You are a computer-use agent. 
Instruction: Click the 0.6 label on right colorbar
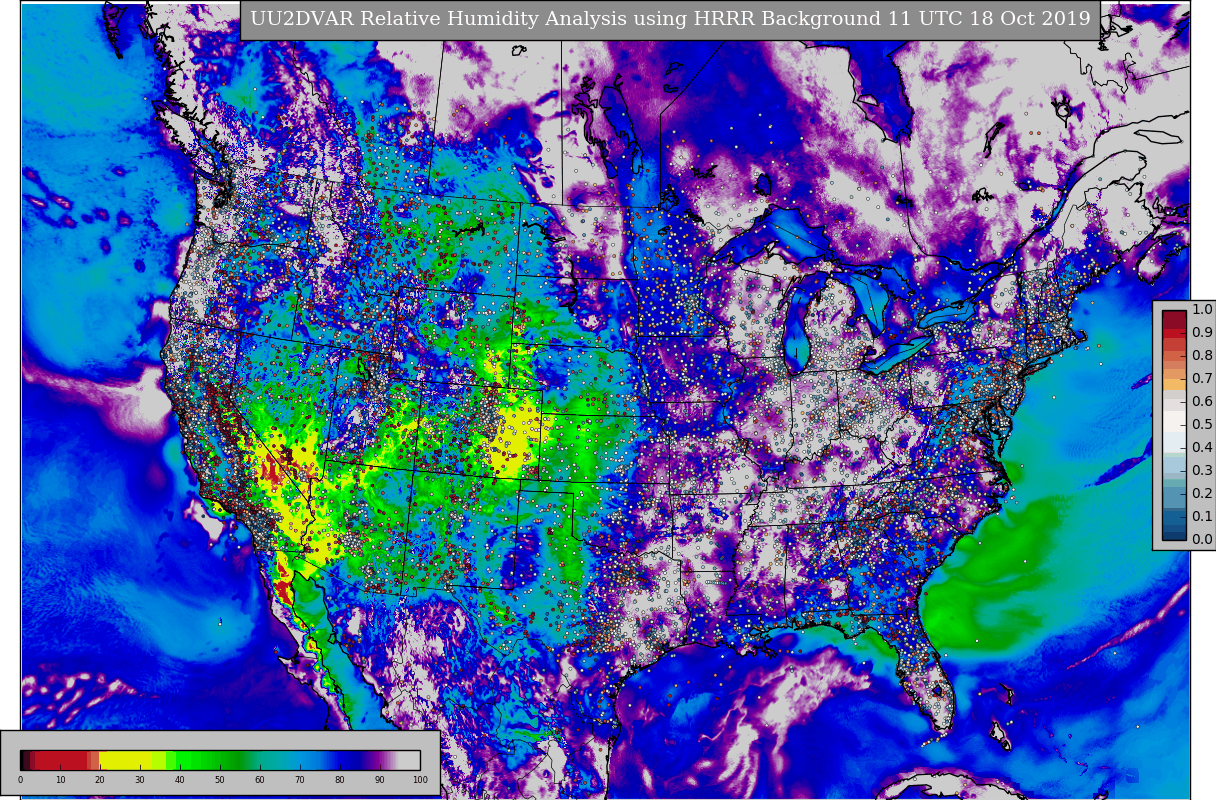click(x=1202, y=401)
